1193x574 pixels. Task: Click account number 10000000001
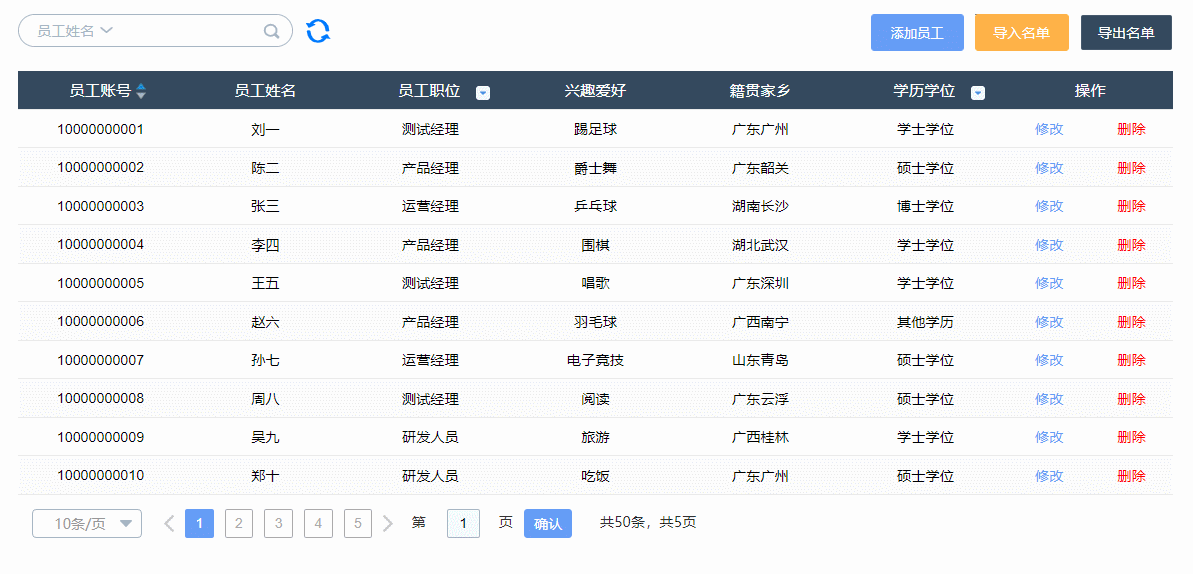coord(100,129)
